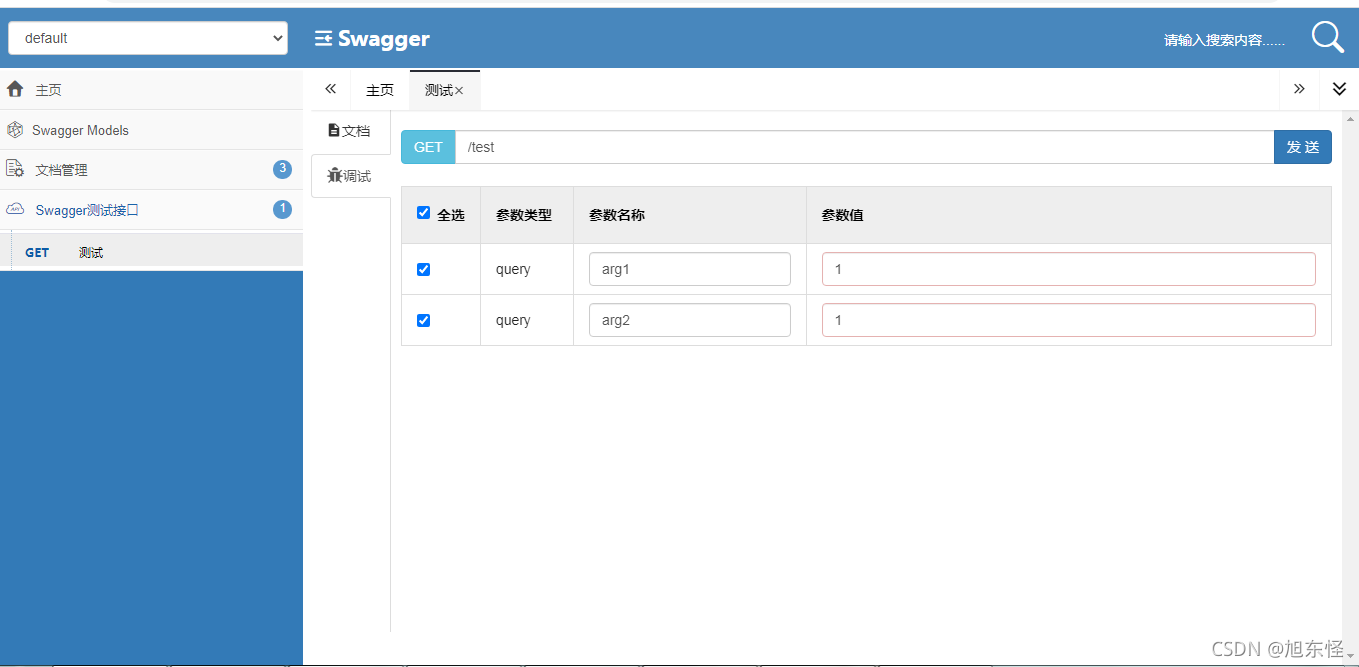Open the Swagger Models section icon
The image size is (1359, 667).
pos(15,129)
